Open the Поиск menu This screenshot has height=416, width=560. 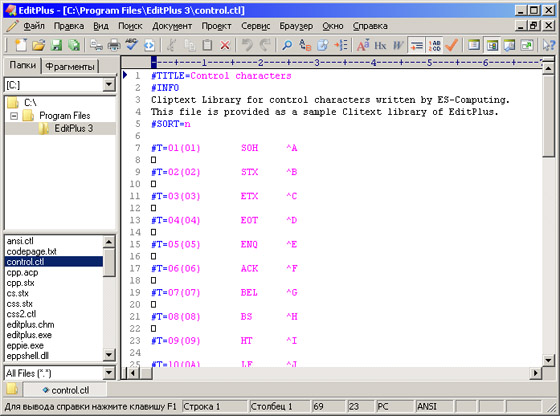130,26
